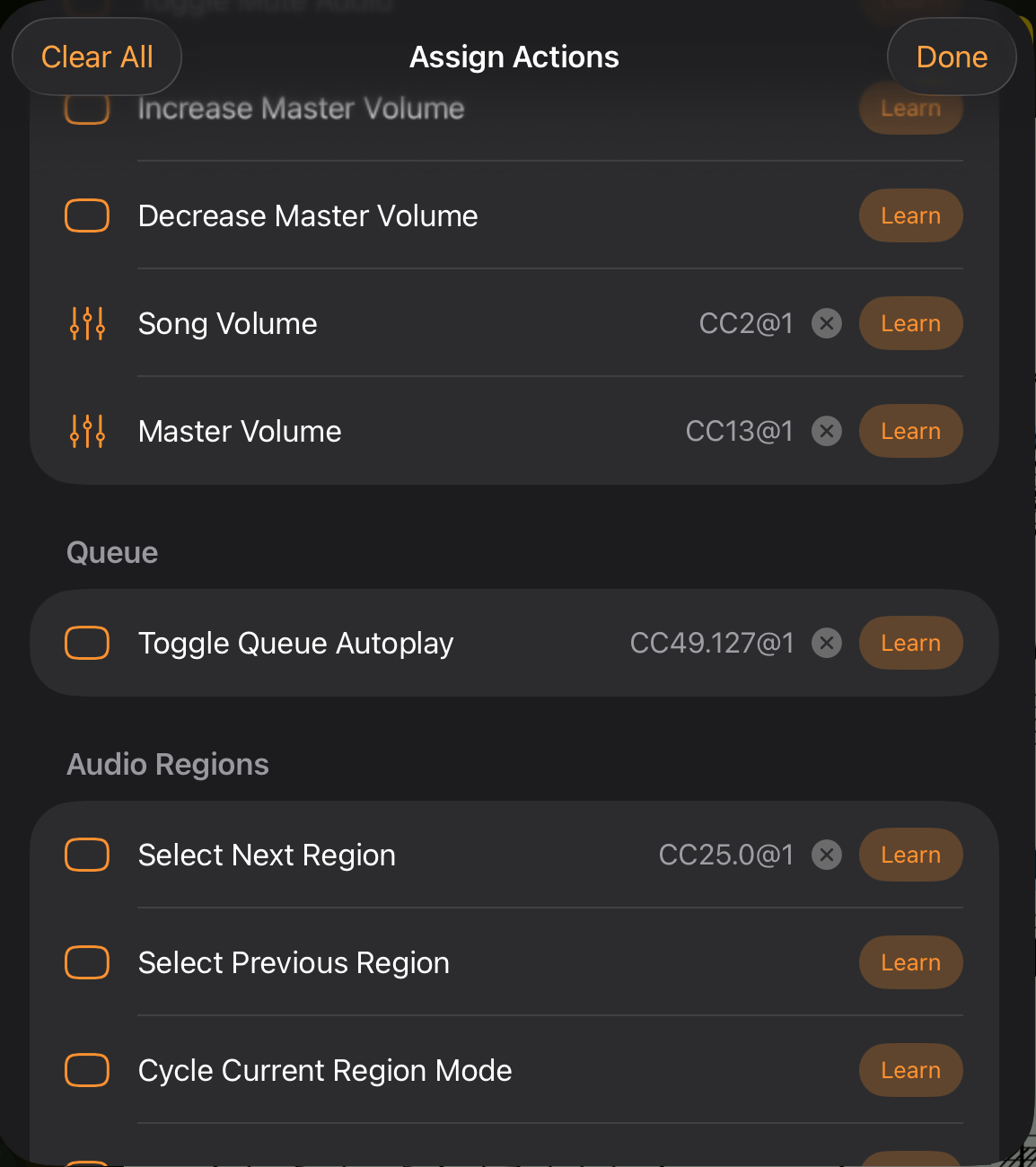Image resolution: width=1036 pixels, height=1167 pixels.
Task: Click the Toggle Queue Autoplay button icon
Action: (x=88, y=643)
